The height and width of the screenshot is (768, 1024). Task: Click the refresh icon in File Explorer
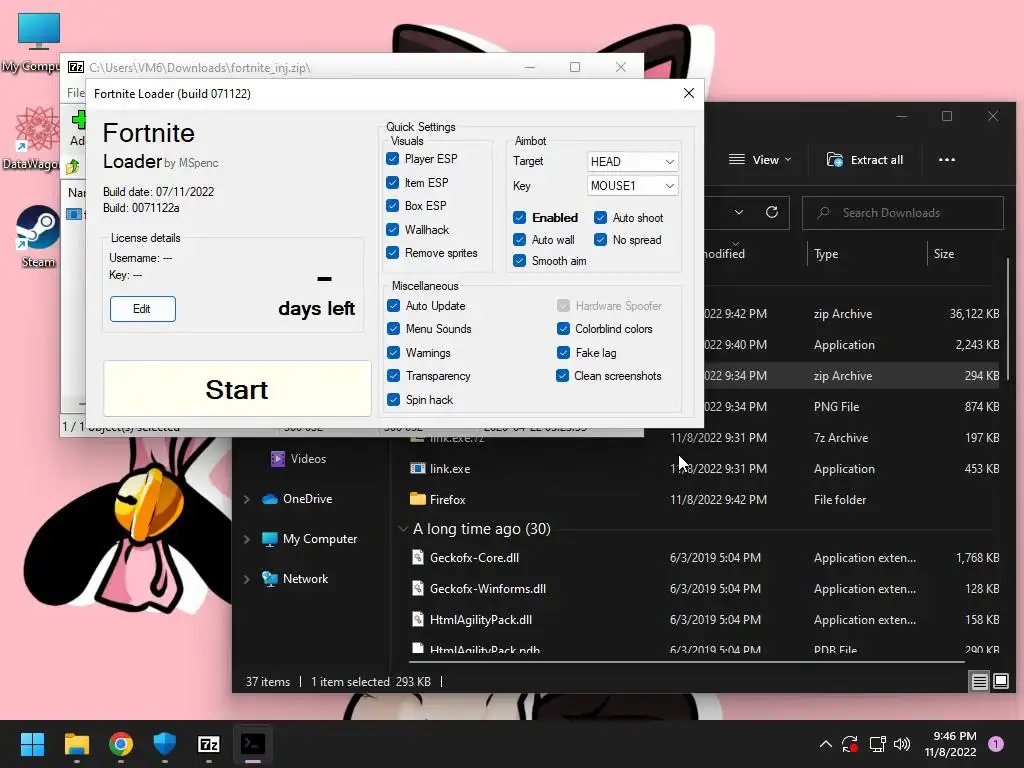tap(772, 212)
